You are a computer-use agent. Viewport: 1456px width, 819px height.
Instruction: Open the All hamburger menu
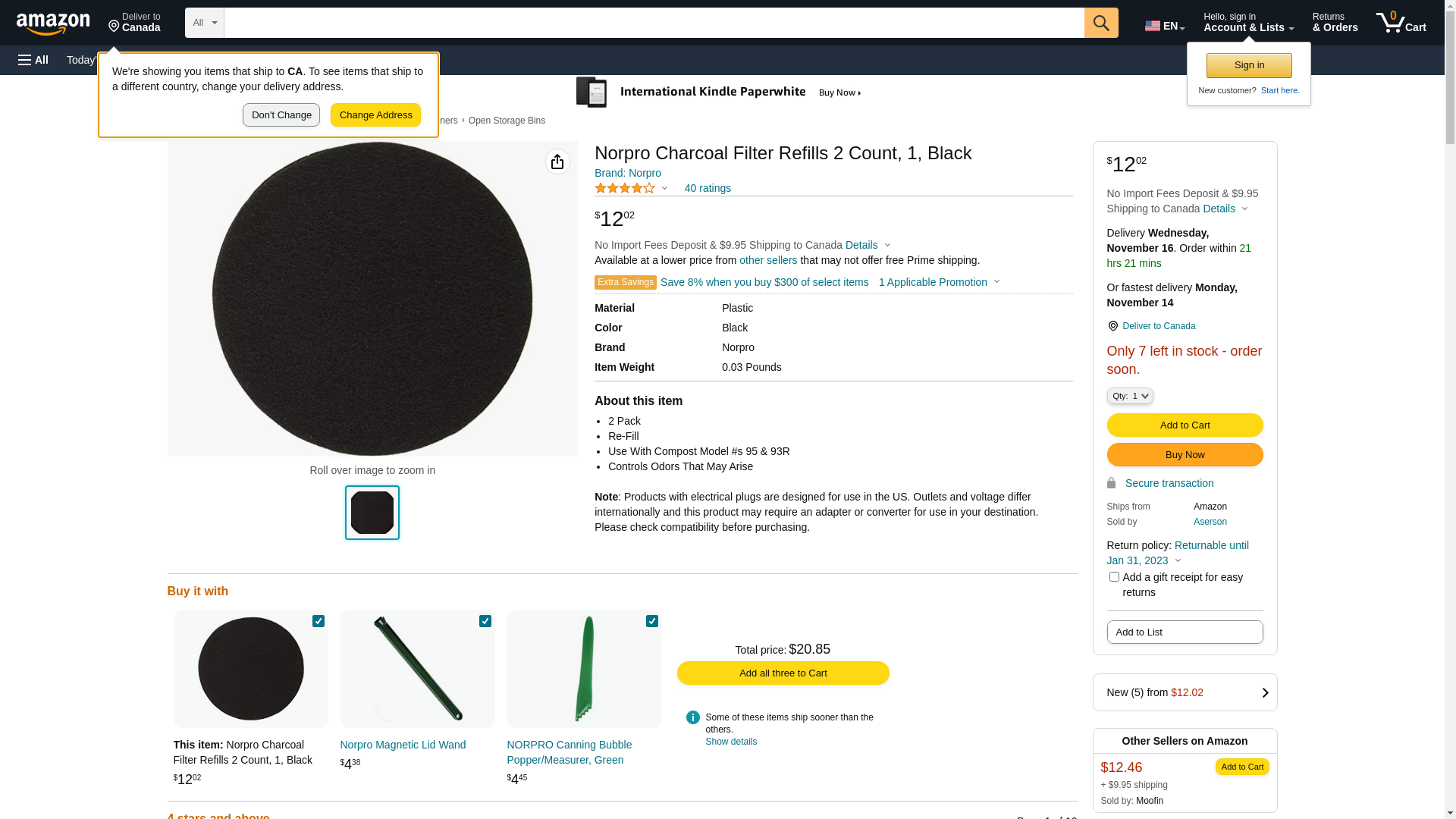(x=33, y=60)
